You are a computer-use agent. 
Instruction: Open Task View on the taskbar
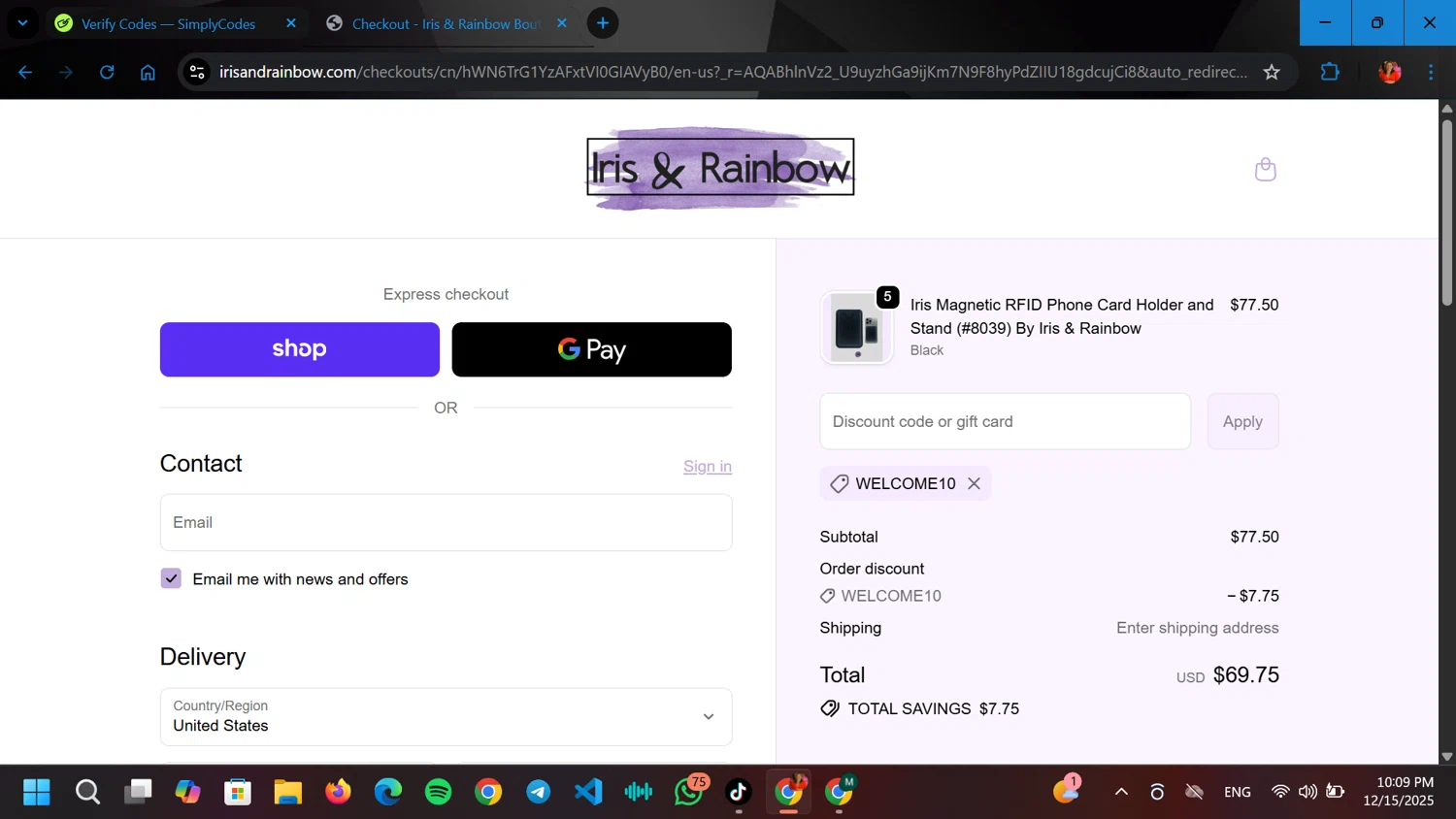[x=138, y=792]
